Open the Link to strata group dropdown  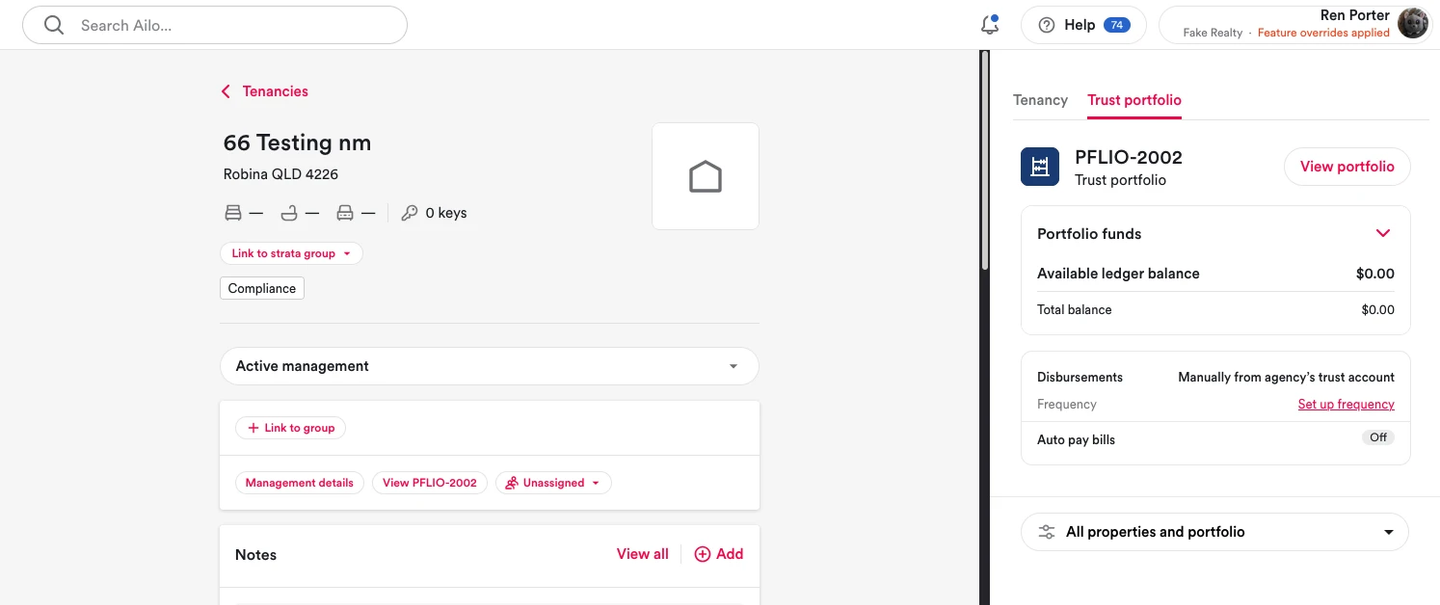tap(291, 253)
